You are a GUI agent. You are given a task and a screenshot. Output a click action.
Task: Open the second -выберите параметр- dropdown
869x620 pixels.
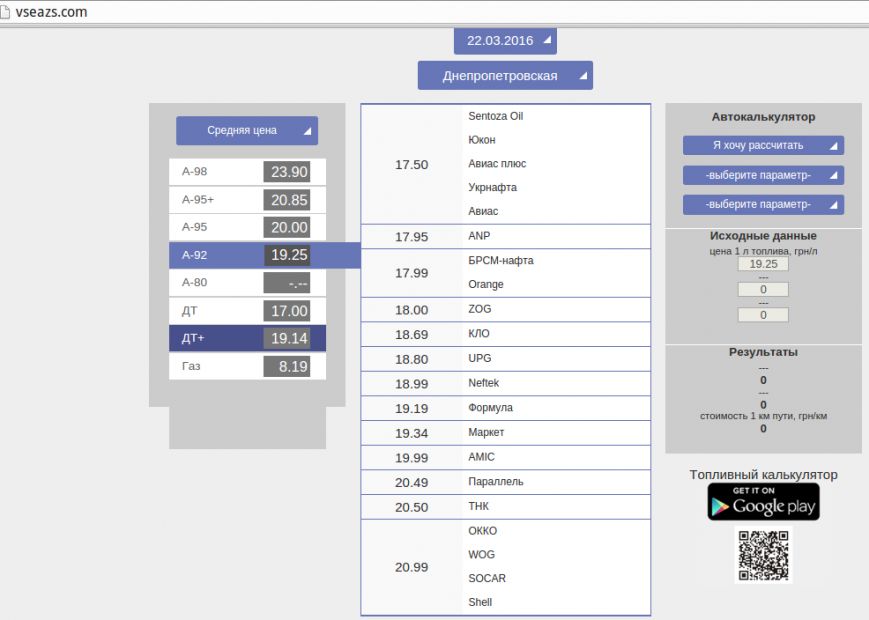(763, 204)
